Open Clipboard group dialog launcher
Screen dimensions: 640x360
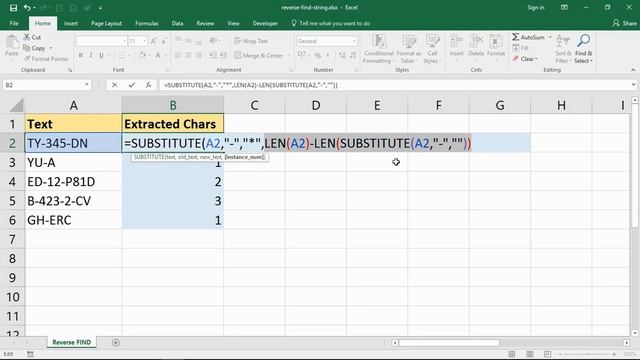[70, 70]
